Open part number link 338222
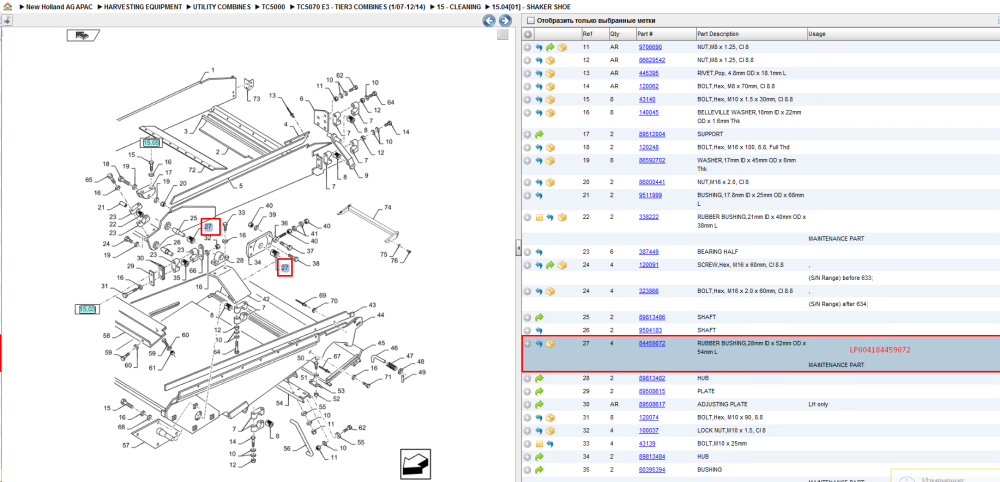The image size is (1000, 482). [649, 217]
